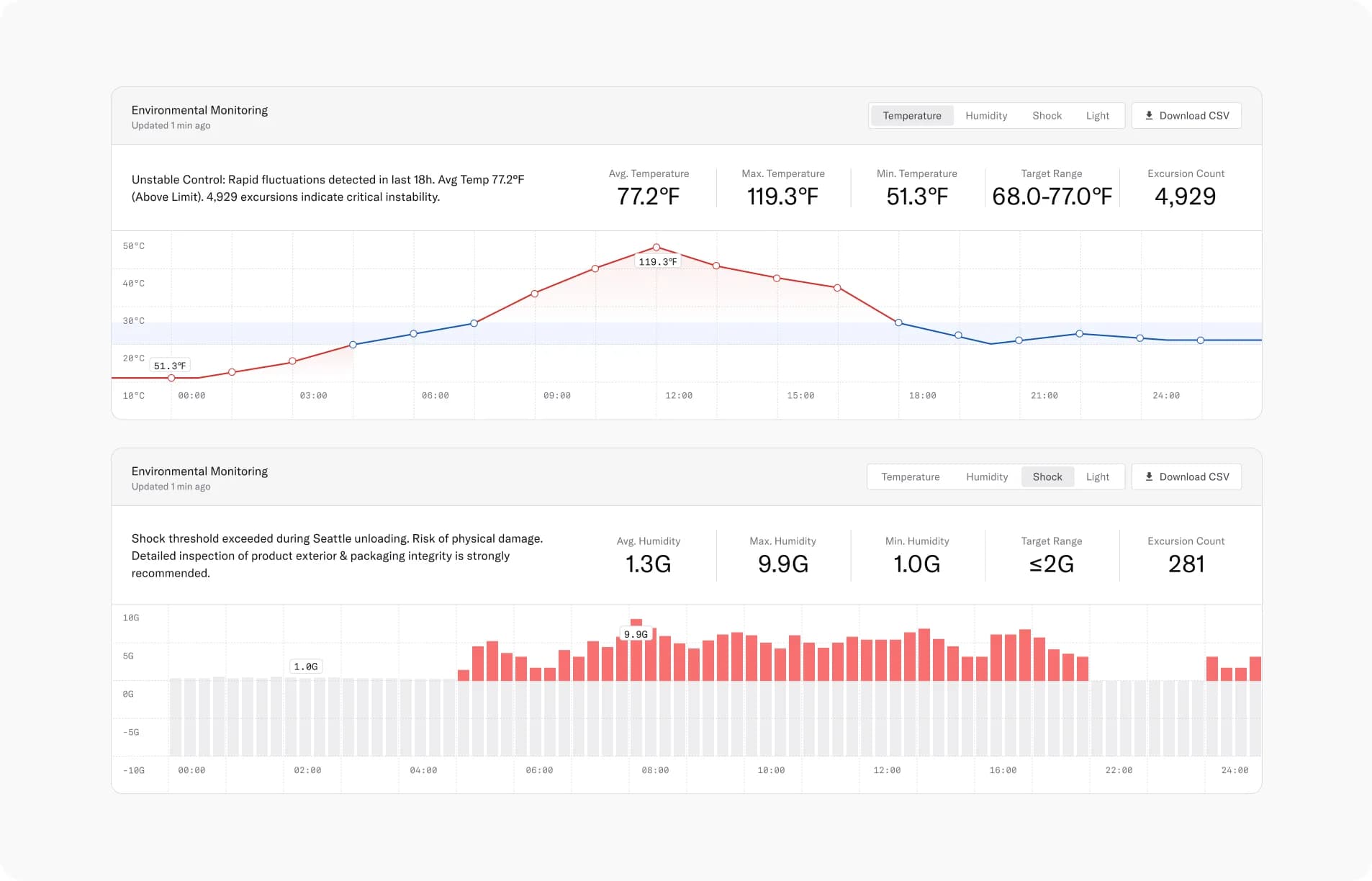Image resolution: width=1372 pixels, height=881 pixels.
Task: Click the 16:00 time label on shock chart
Action: click(x=1003, y=771)
